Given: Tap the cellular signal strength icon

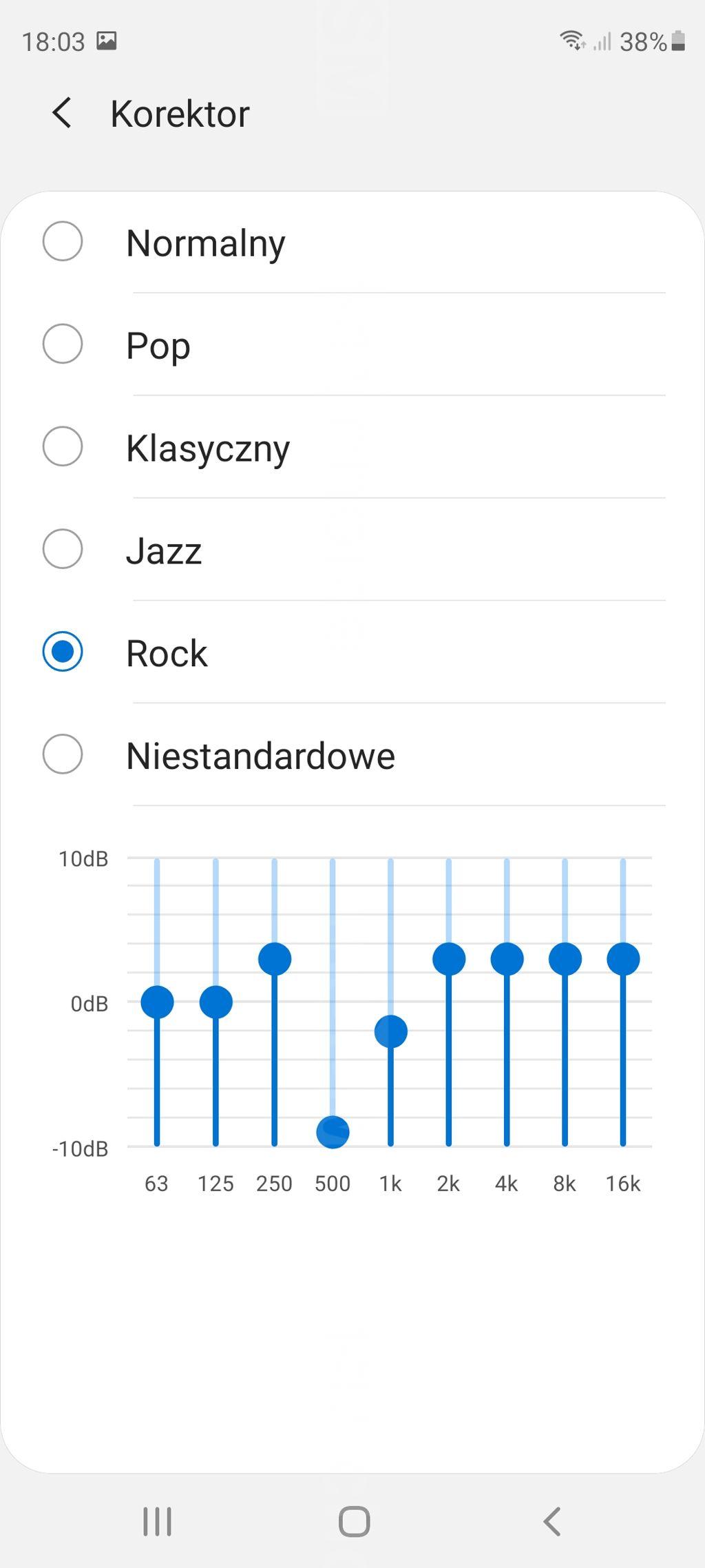Looking at the screenshot, I should (x=602, y=42).
